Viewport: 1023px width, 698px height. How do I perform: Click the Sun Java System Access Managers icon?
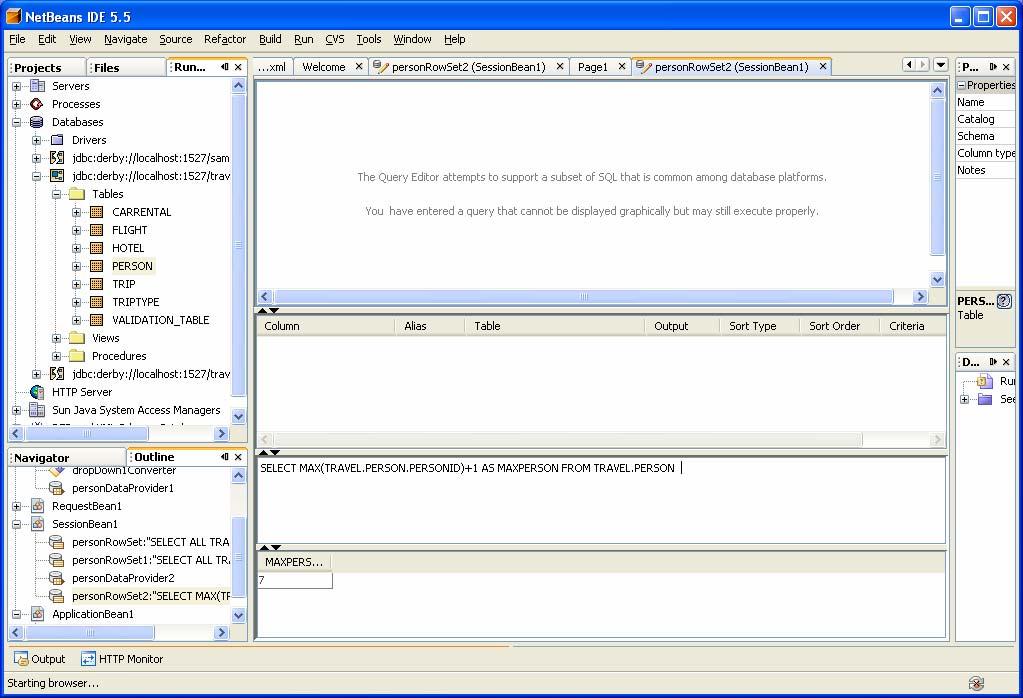[37, 410]
